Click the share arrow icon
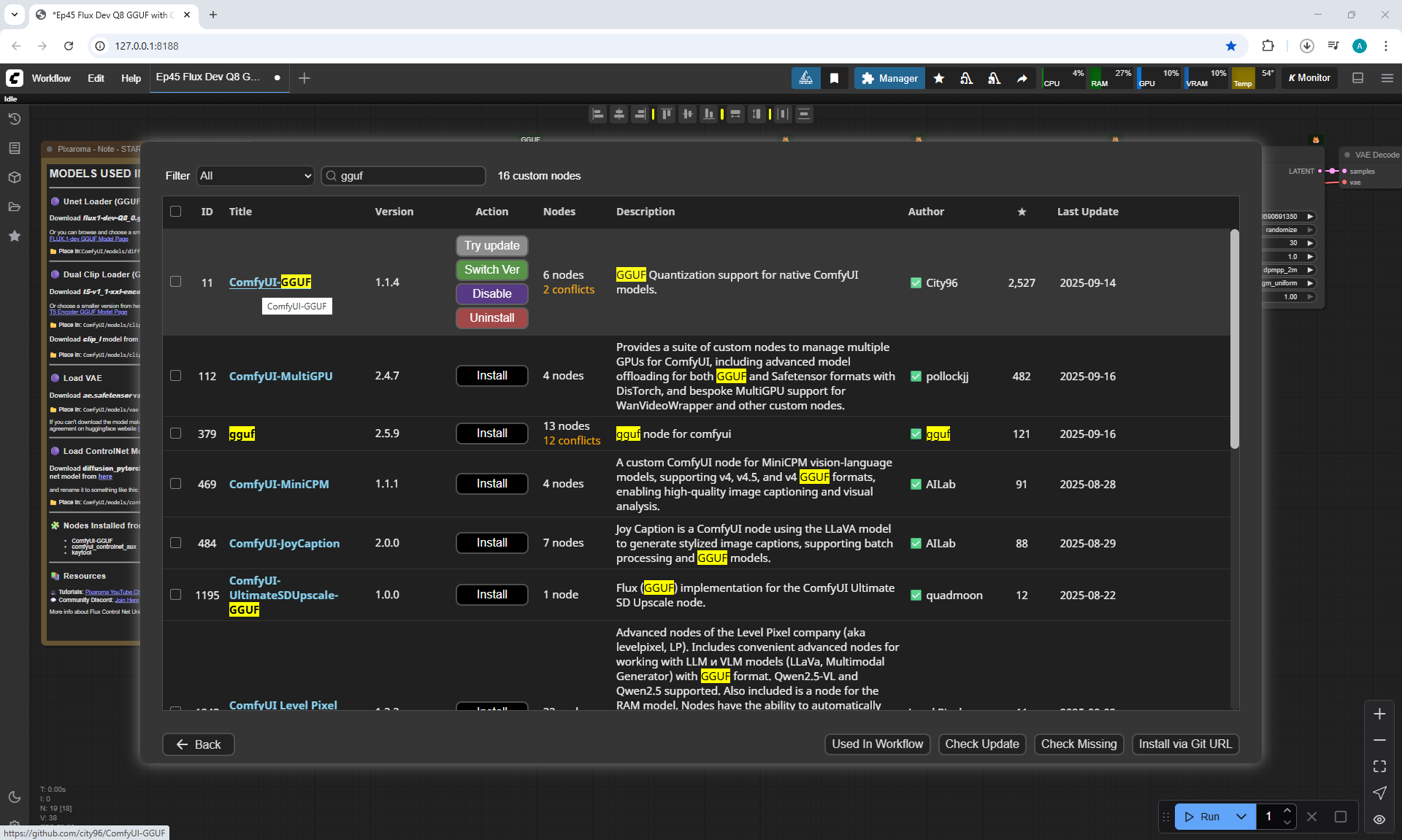Screen dimensions: 1402x840 pyautogui.click(x=1022, y=78)
